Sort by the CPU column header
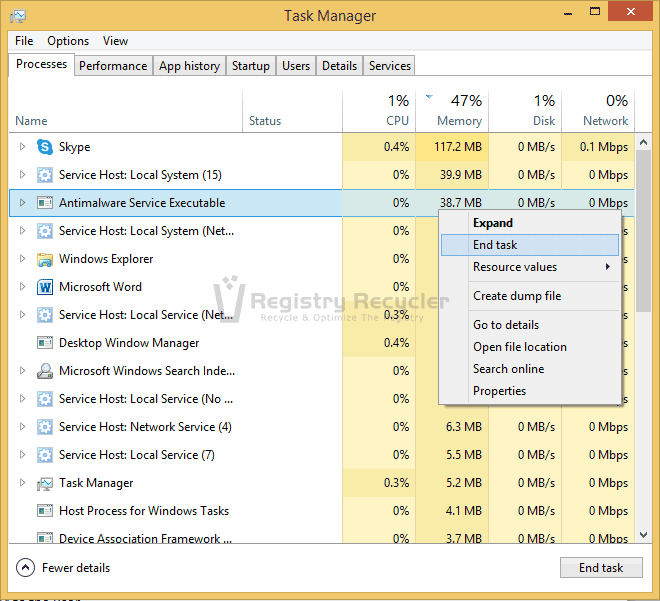This screenshot has width=660, height=601. (379, 112)
